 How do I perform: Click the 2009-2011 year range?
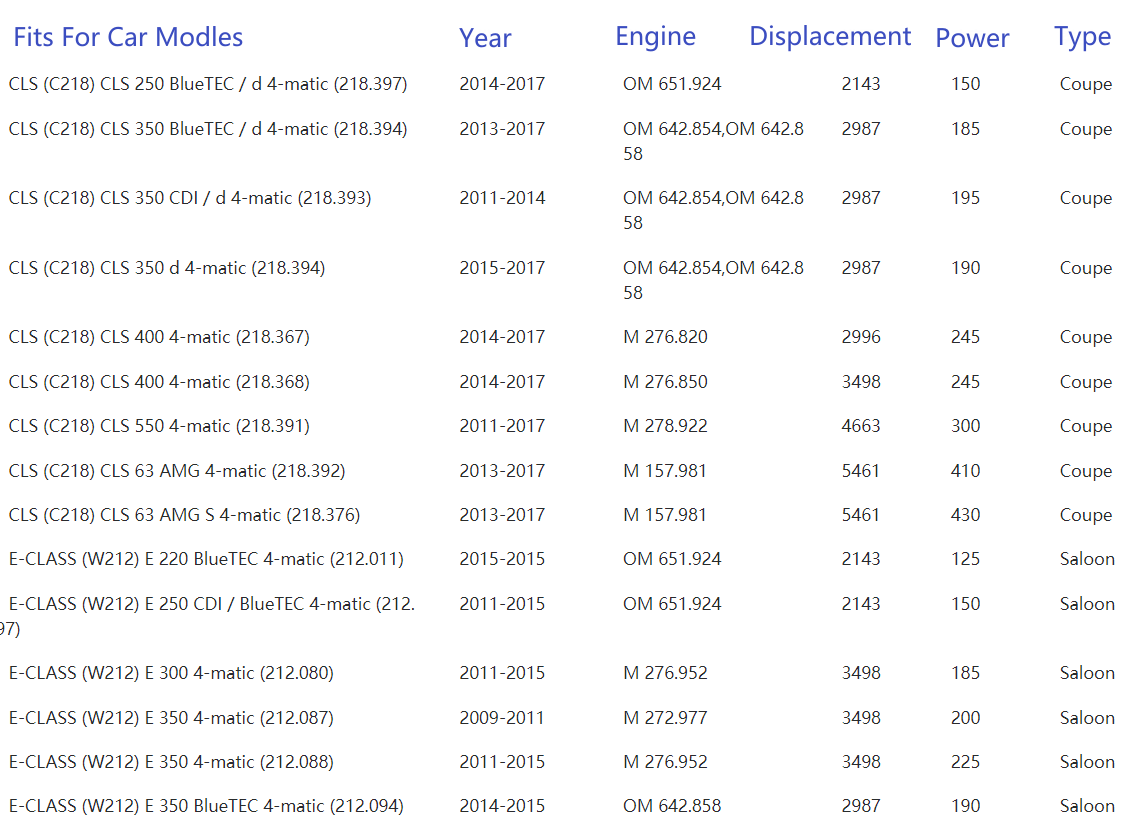point(502,718)
